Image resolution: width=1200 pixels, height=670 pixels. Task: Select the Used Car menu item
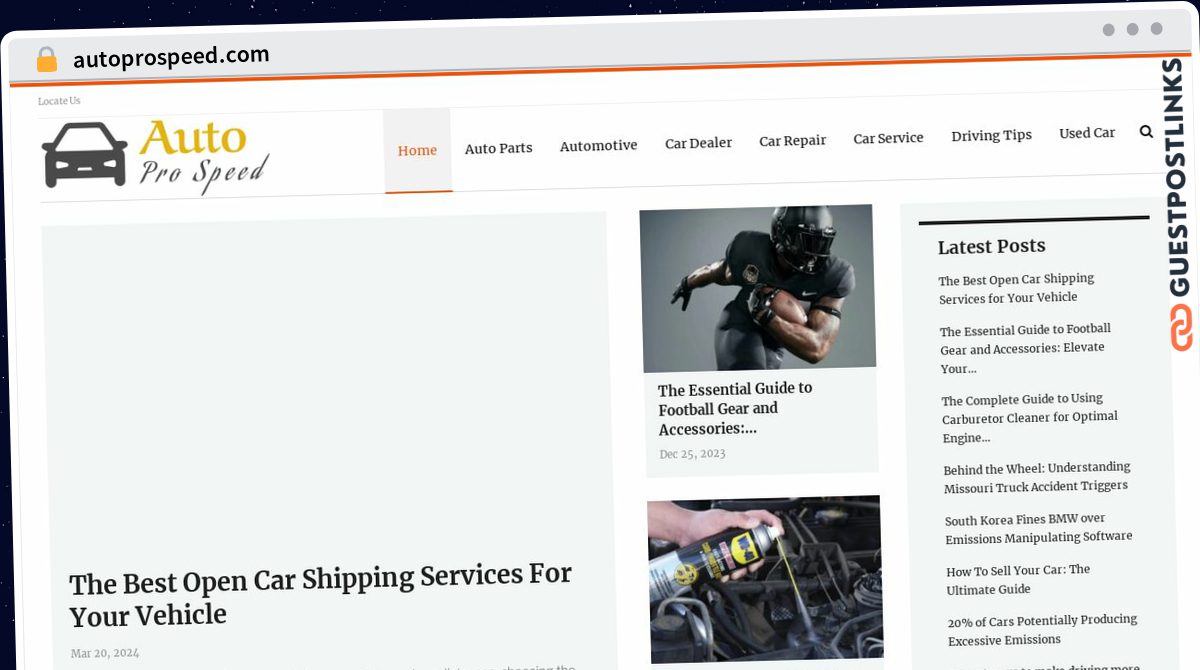pyautogui.click(x=1087, y=133)
